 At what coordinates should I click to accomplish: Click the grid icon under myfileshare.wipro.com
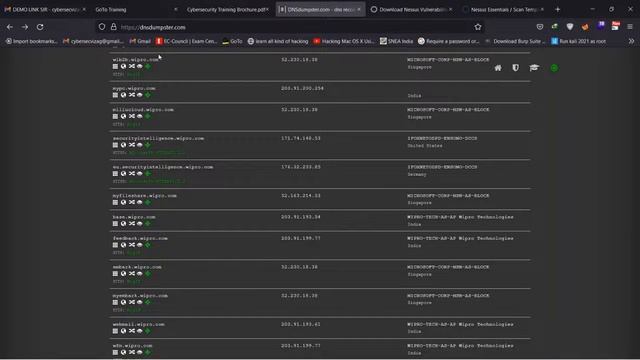(x=115, y=202)
